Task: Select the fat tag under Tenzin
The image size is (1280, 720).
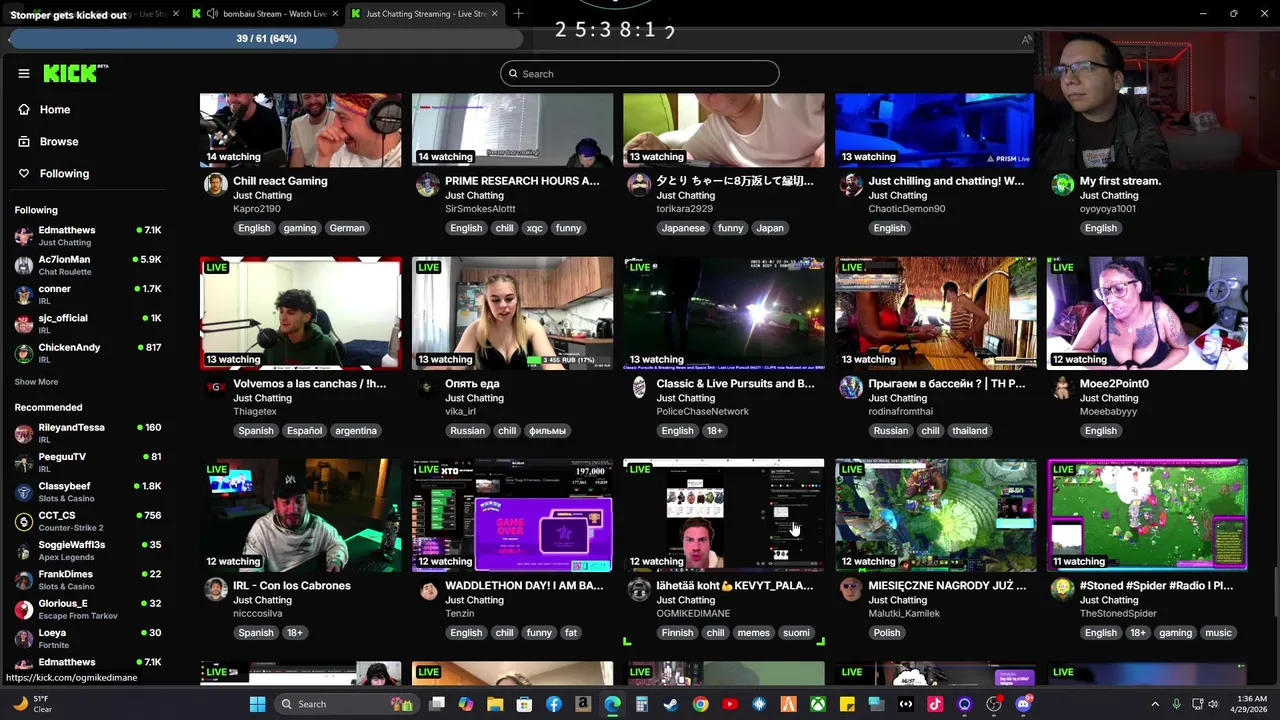Action: pyautogui.click(x=571, y=633)
